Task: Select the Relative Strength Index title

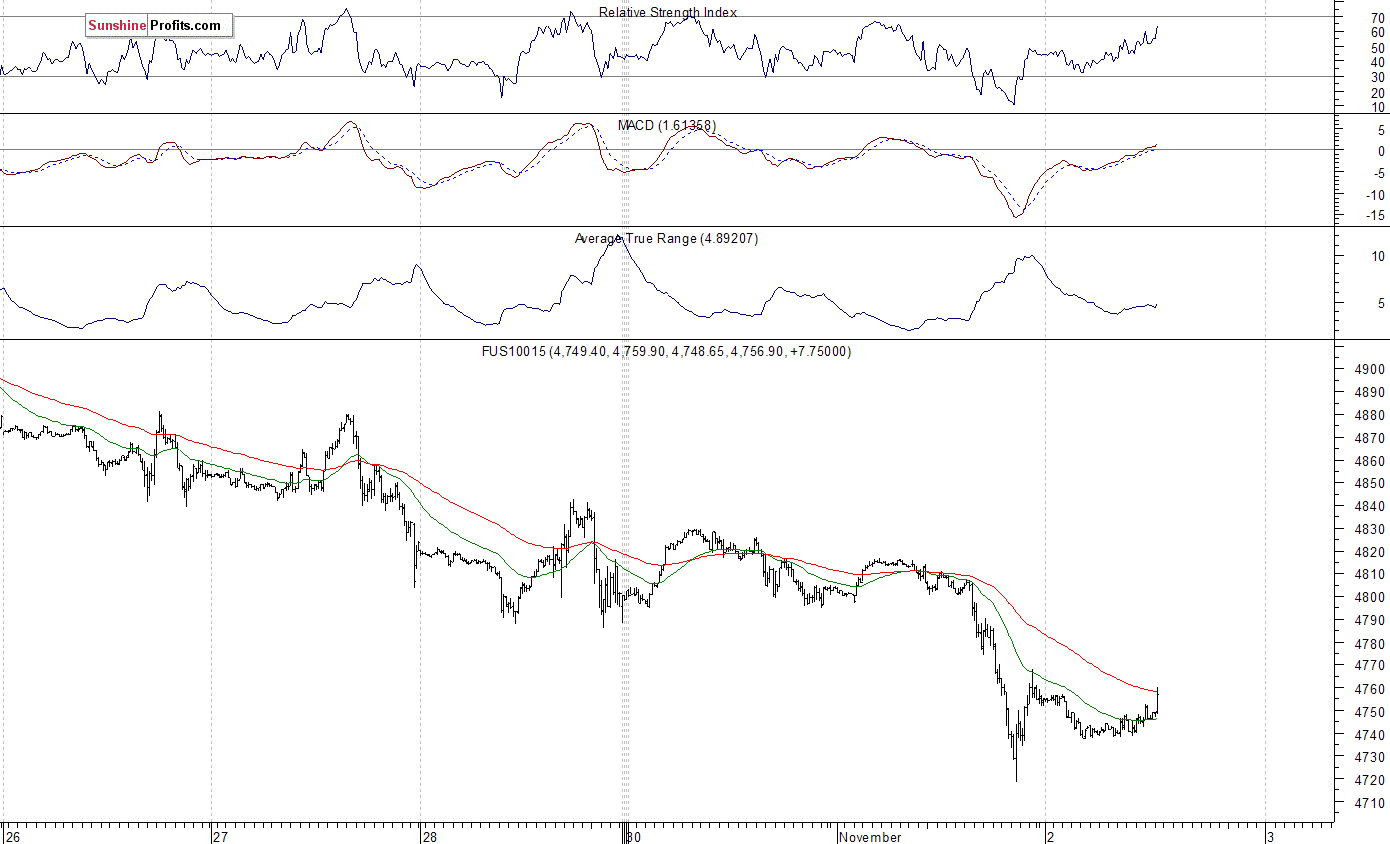Action: point(668,12)
